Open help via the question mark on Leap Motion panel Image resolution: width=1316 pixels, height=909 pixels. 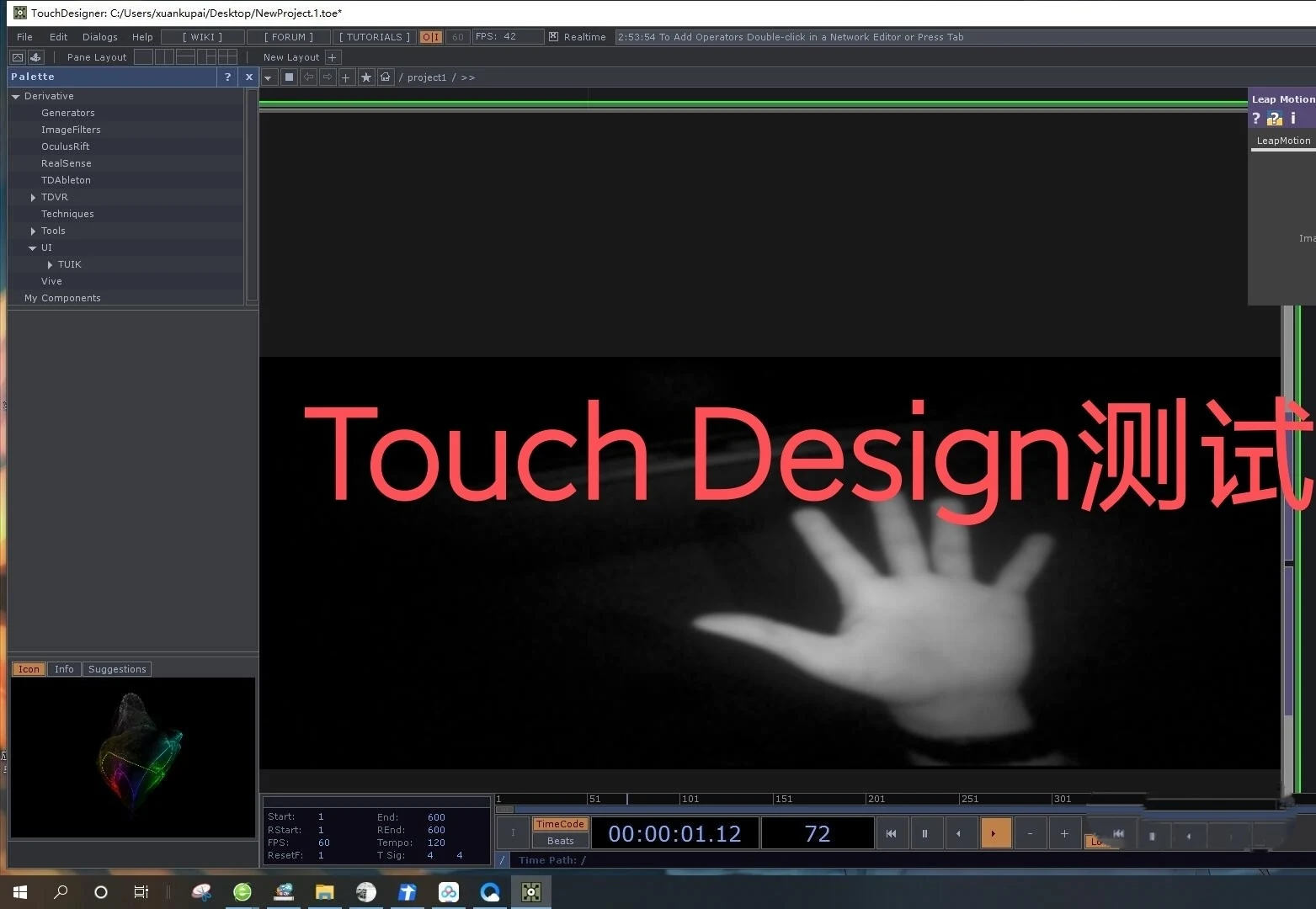click(x=1256, y=118)
